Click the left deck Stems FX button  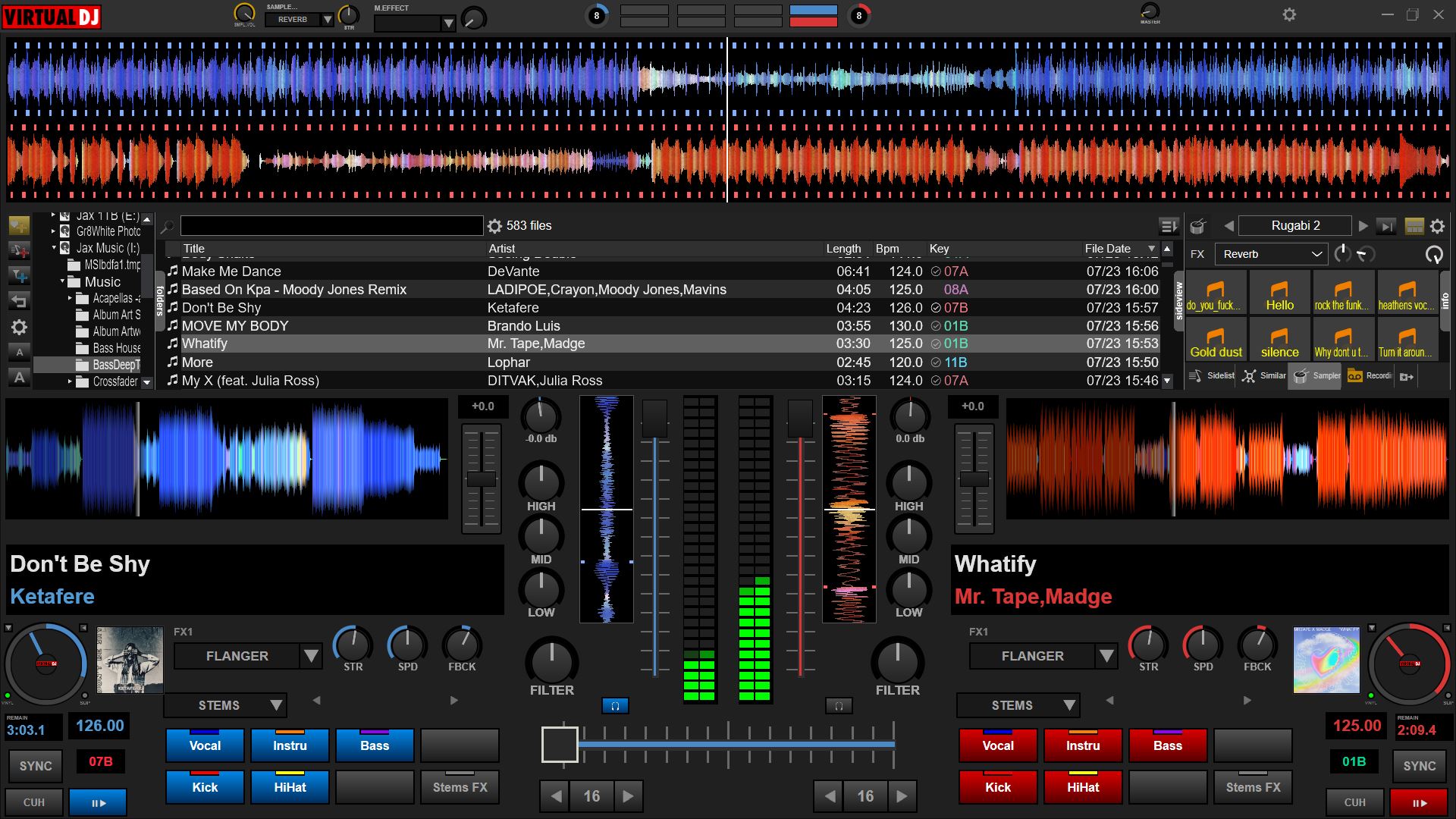pyautogui.click(x=460, y=787)
